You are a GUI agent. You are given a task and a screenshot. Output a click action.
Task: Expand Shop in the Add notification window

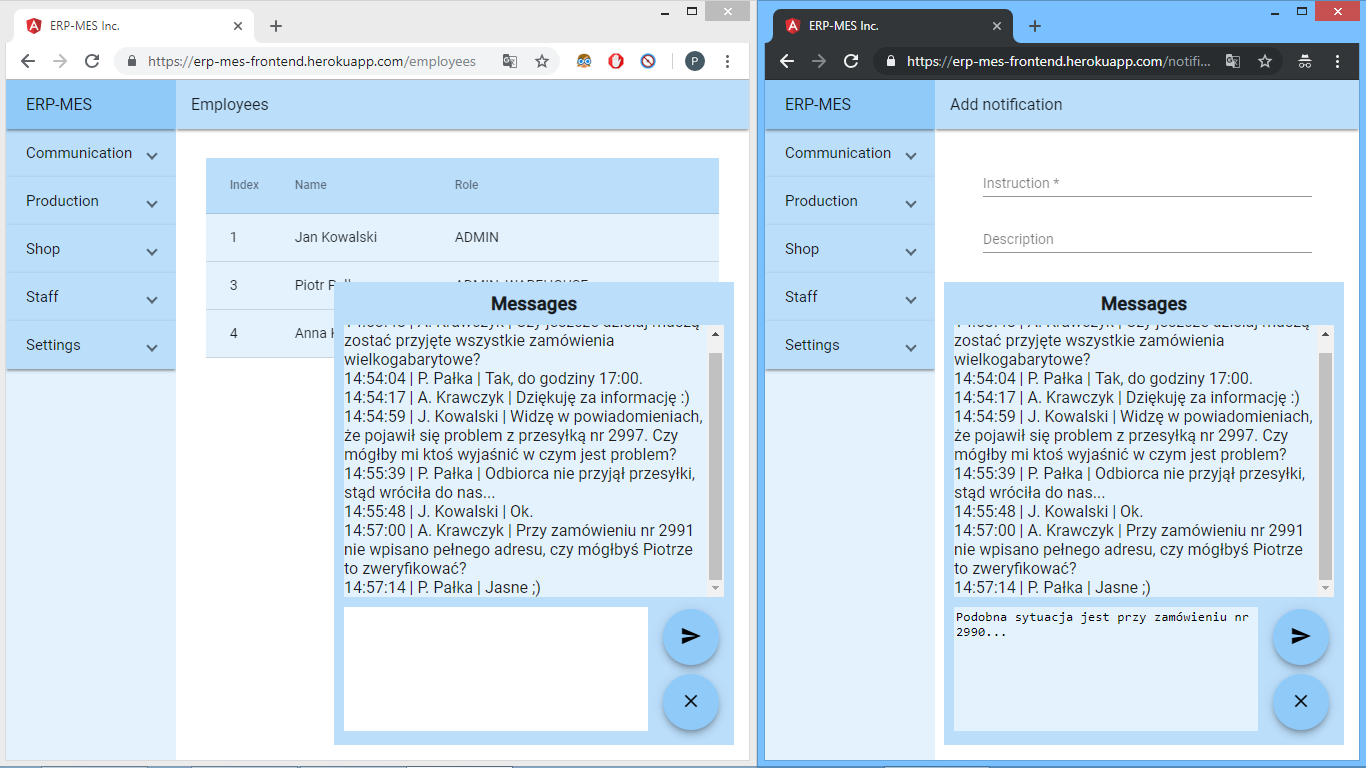(x=850, y=249)
